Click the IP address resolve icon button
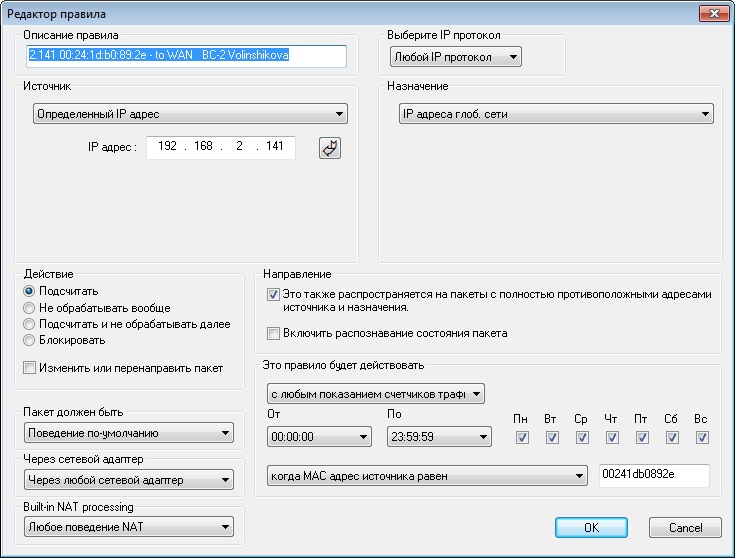 [x=330, y=148]
